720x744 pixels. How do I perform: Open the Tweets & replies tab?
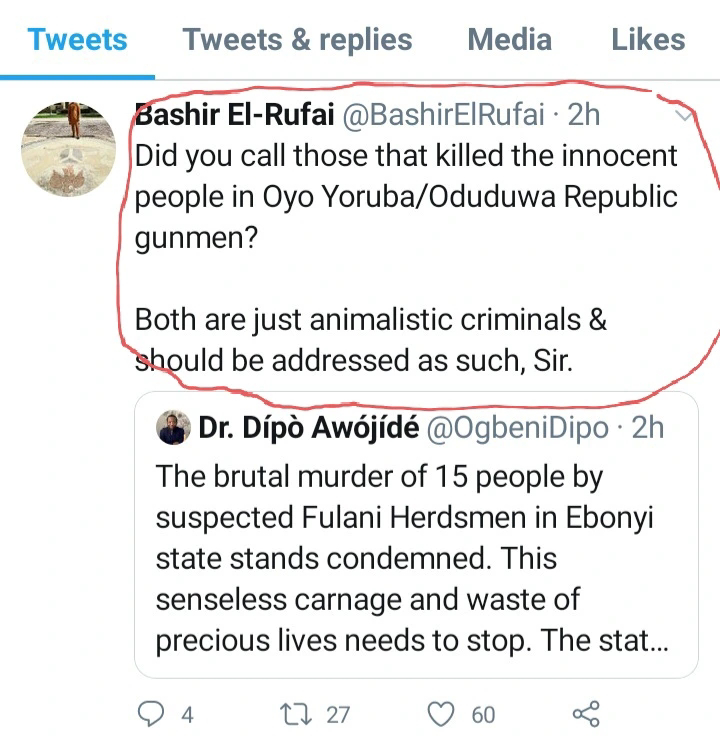pyautogui.click(x=297, y=40)
